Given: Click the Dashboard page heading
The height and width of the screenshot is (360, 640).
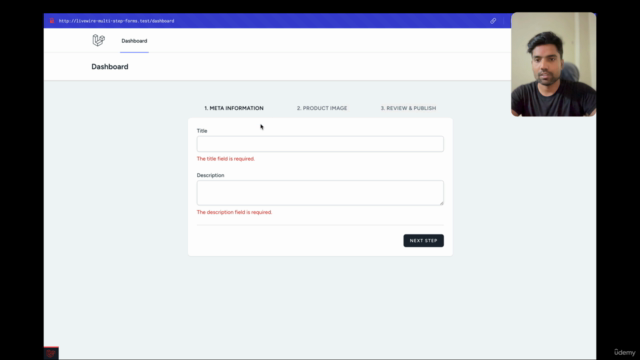Looking at the screenshot, I should tap(110, 67).
